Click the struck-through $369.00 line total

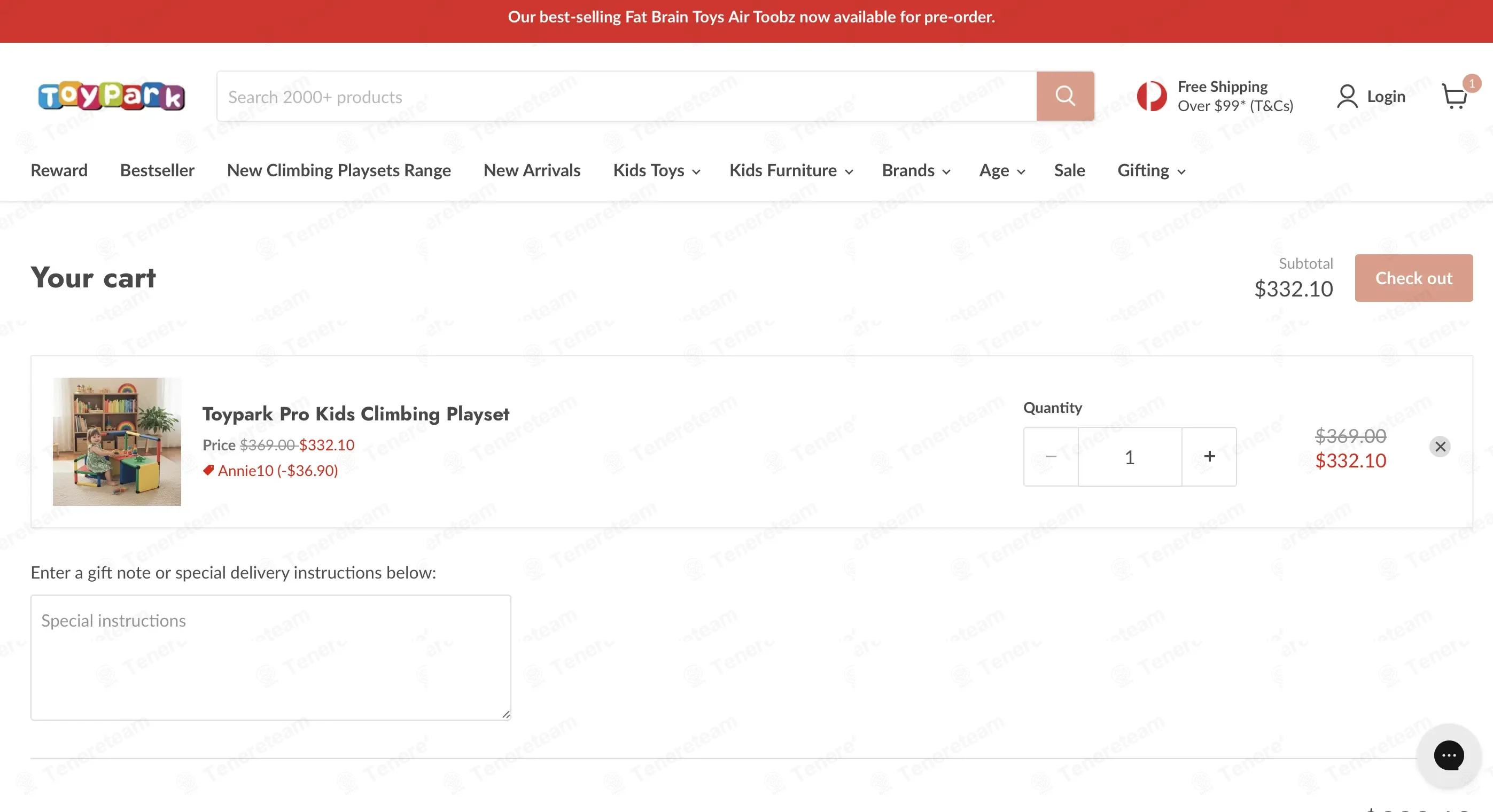pyautogui.click(x=1350, y=436)
